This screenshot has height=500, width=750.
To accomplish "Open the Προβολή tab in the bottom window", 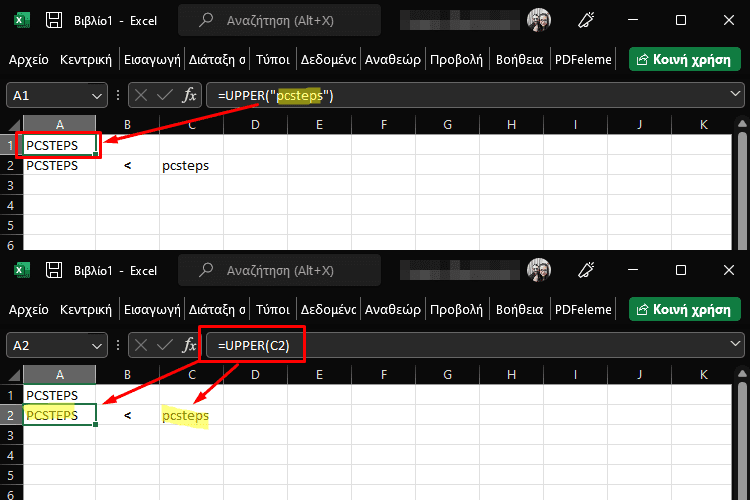I will [x=456, y=310].
